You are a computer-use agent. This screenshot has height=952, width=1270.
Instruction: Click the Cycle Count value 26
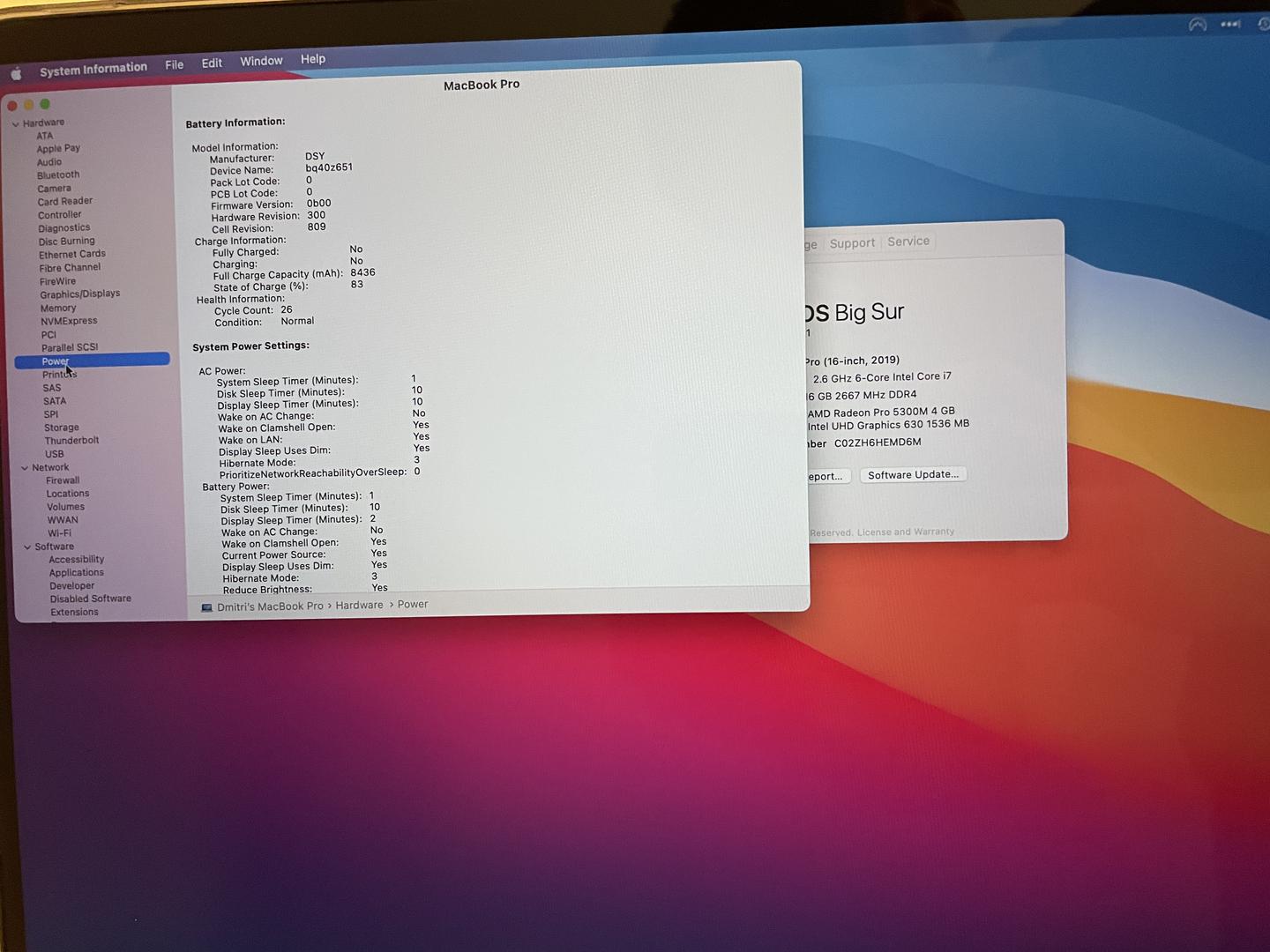coord(287,310)
